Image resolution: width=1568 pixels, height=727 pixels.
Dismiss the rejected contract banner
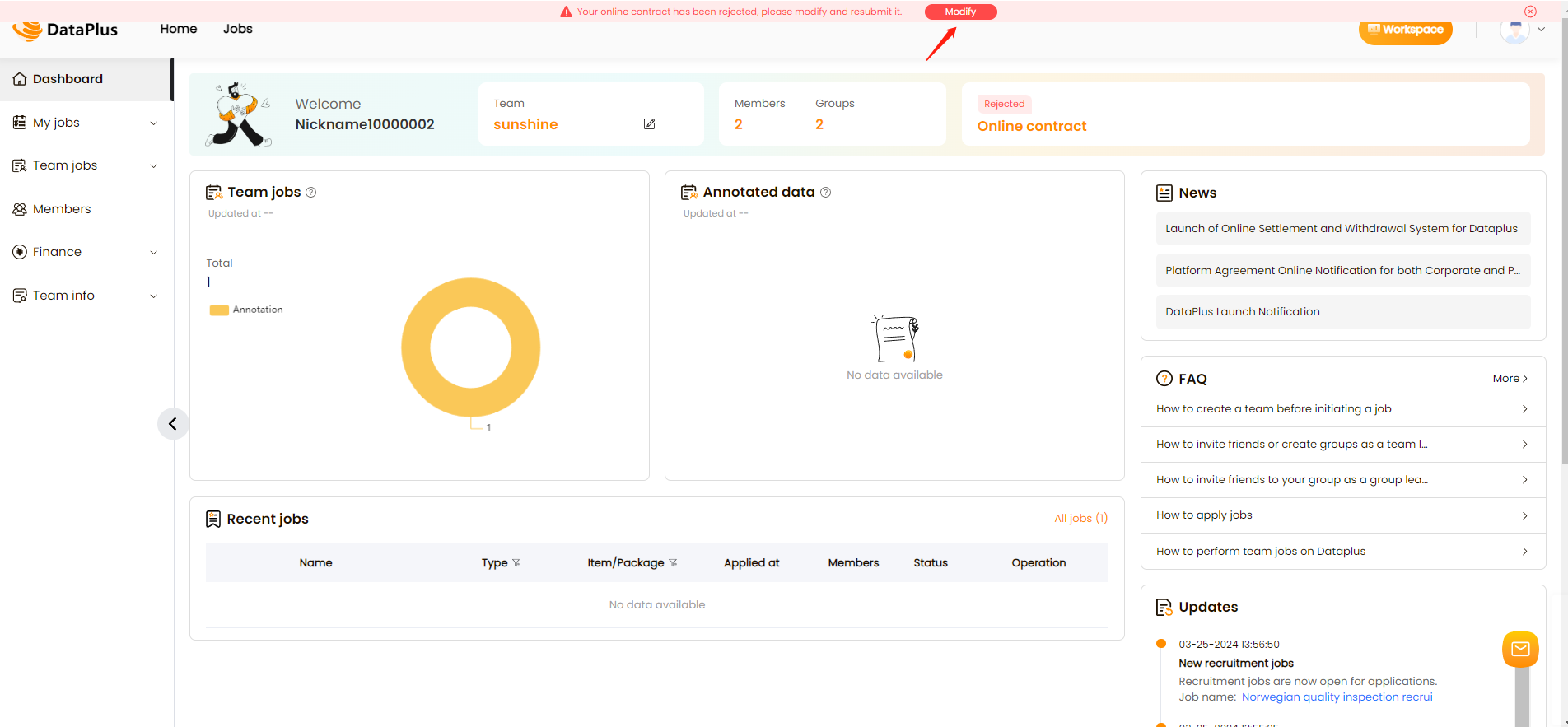(1530, 12)
